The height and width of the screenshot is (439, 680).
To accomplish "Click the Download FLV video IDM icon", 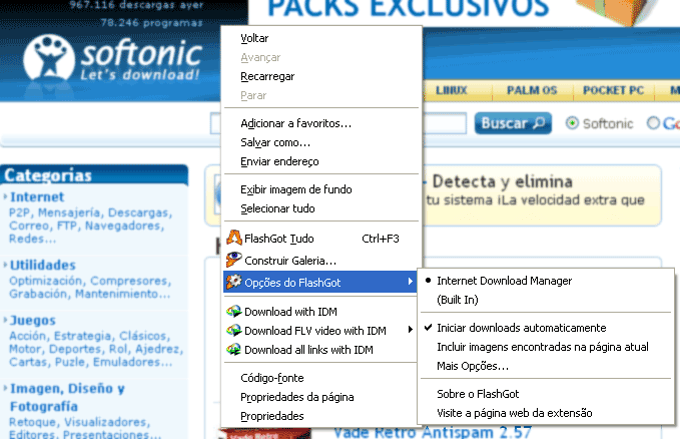I will [234, 330].
